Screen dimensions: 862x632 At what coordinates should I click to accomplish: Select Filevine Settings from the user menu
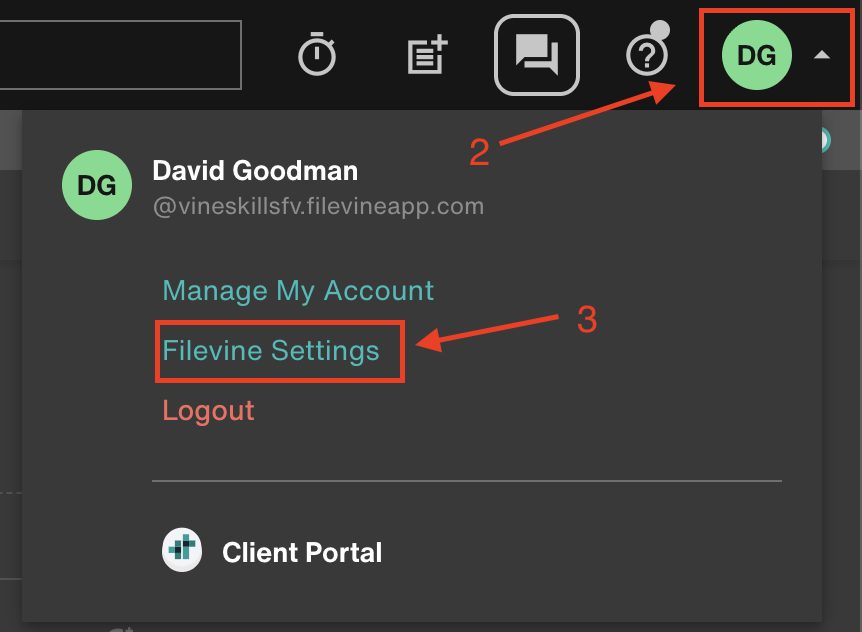click(x=271, y=351)
